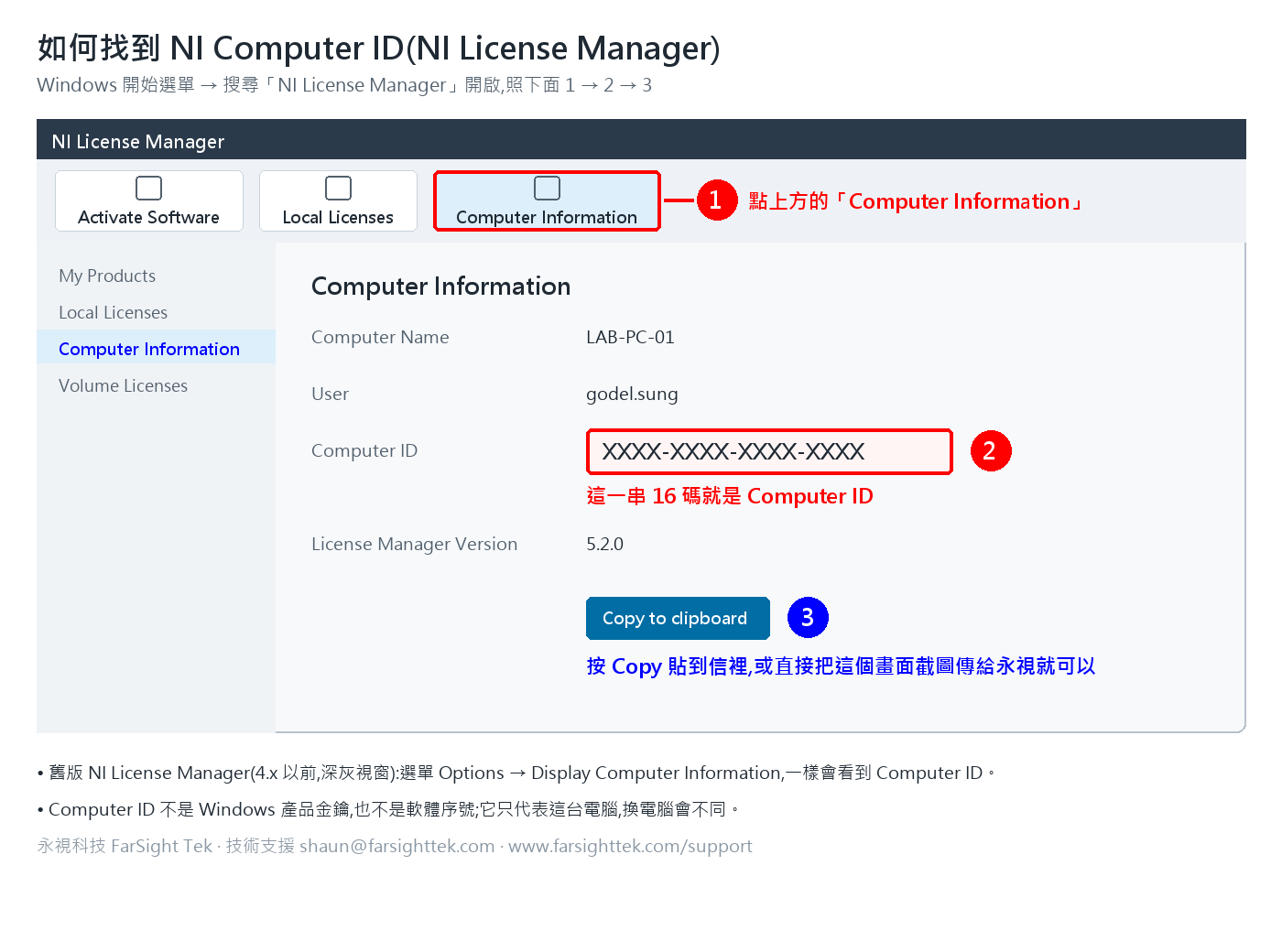Image resolution: width=1282 pixels, height=952 pixels.
Task: Open Volume Licenses in the sidebar
Action: click(123, 385)
